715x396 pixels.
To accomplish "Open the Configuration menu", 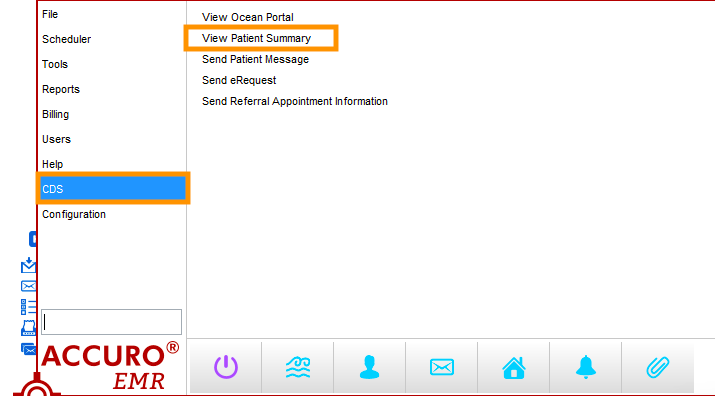I will coord(74,214).
